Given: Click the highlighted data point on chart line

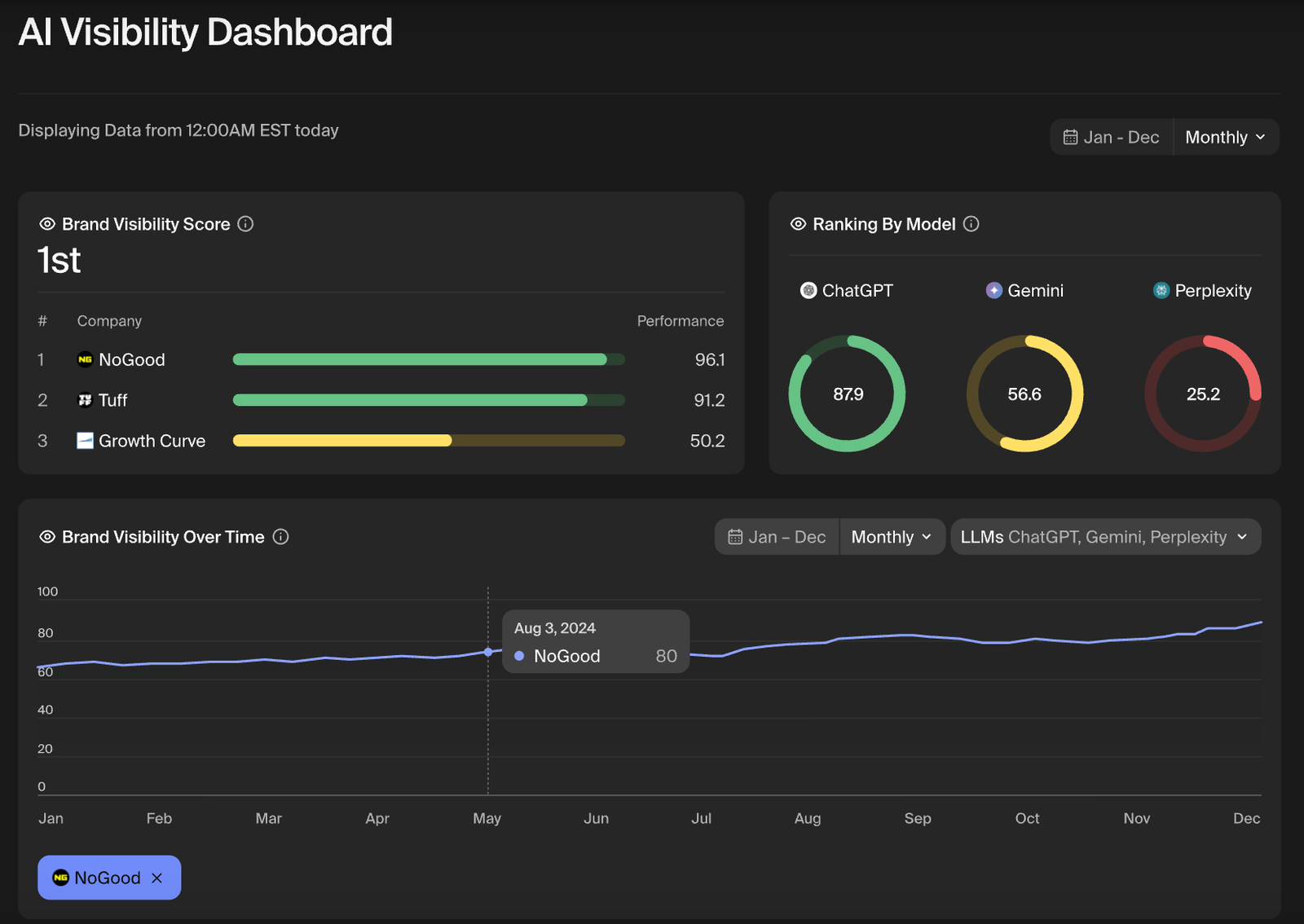Looking at the screenshot, I should 488,652.
